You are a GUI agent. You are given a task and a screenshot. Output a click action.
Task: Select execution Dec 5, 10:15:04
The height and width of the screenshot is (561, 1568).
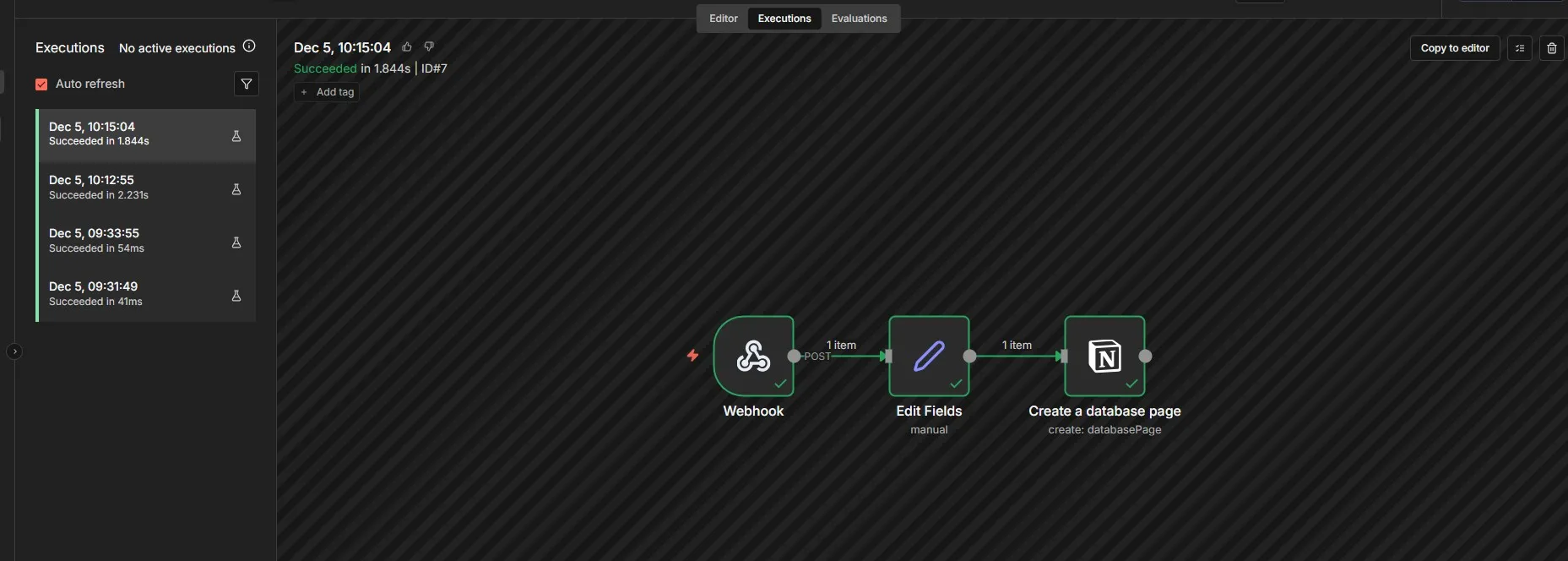coord(146,135)
